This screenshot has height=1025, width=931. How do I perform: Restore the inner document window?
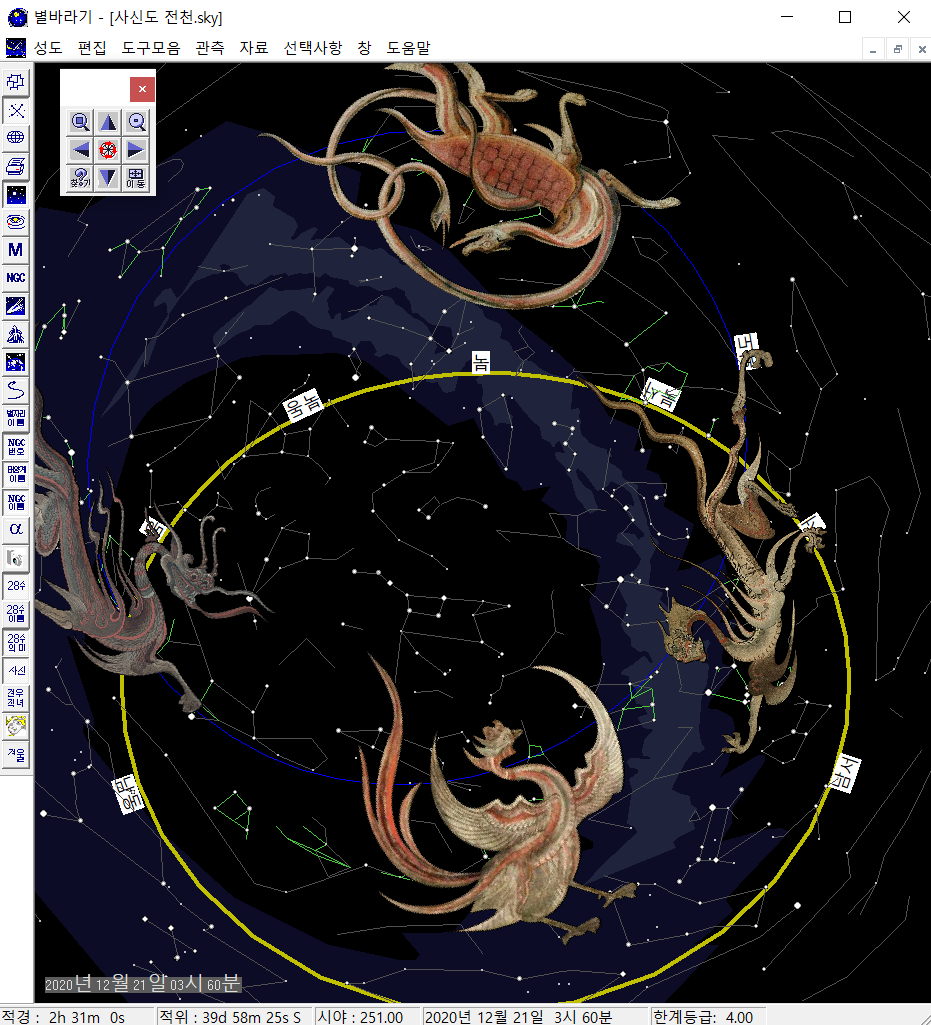pos(898,49)
